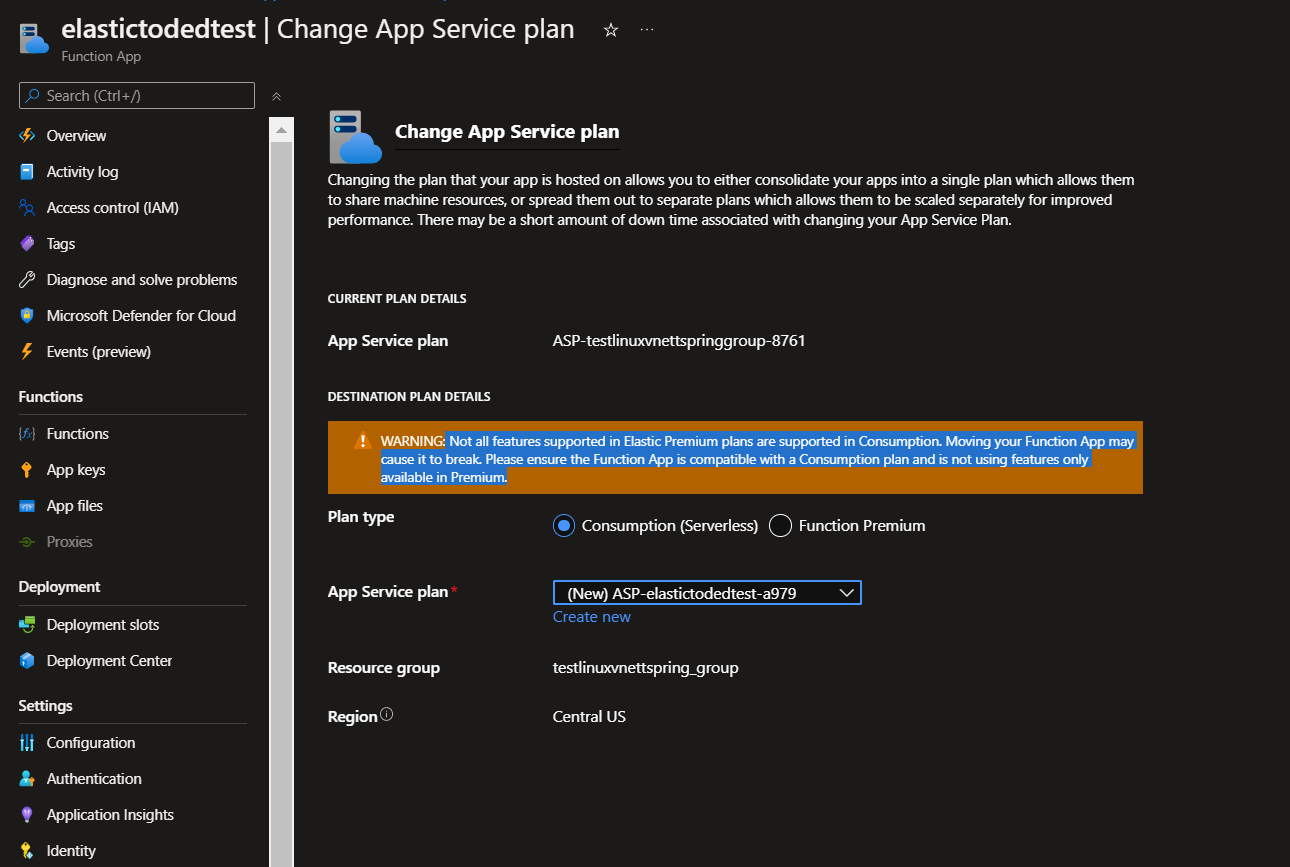Click the Function App icon beside the title
The height and width of the screenshot is (867, 1290).
34,38
